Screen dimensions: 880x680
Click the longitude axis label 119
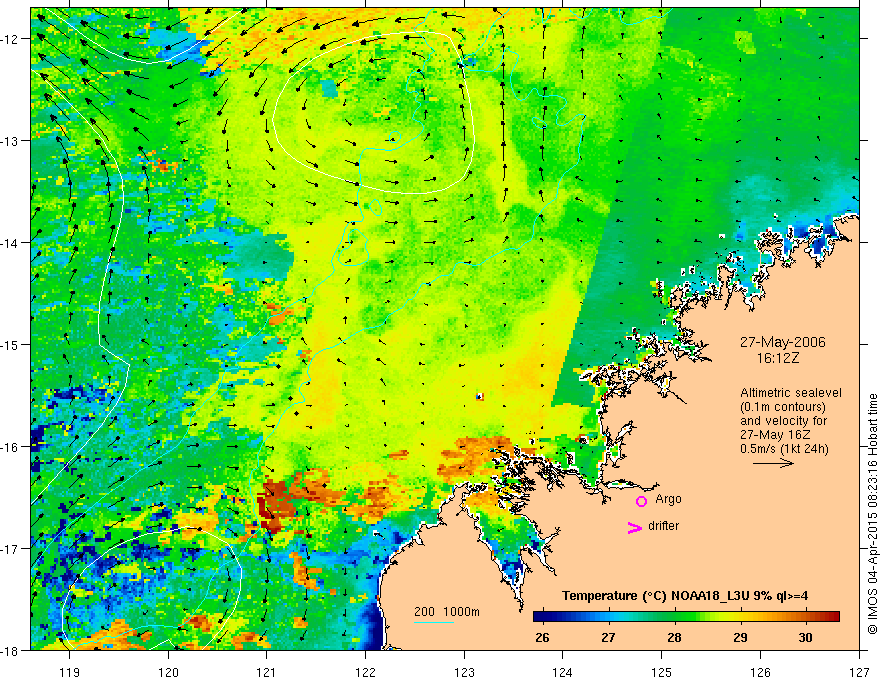[70, 672]
